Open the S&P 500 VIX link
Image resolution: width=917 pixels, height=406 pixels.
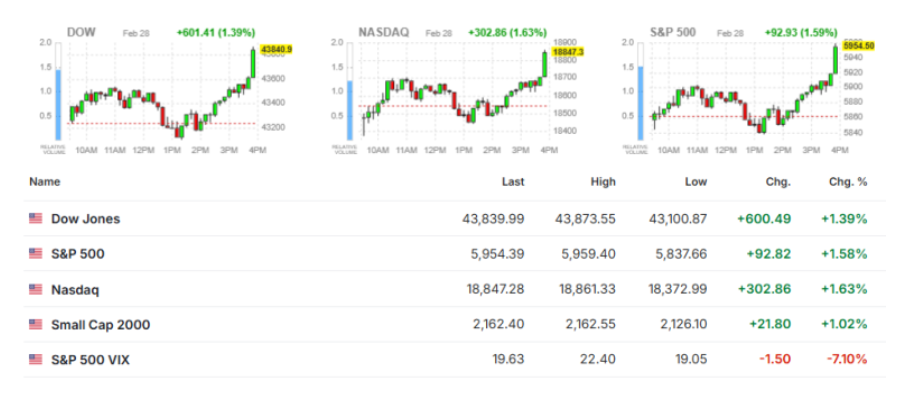point(91,360)
